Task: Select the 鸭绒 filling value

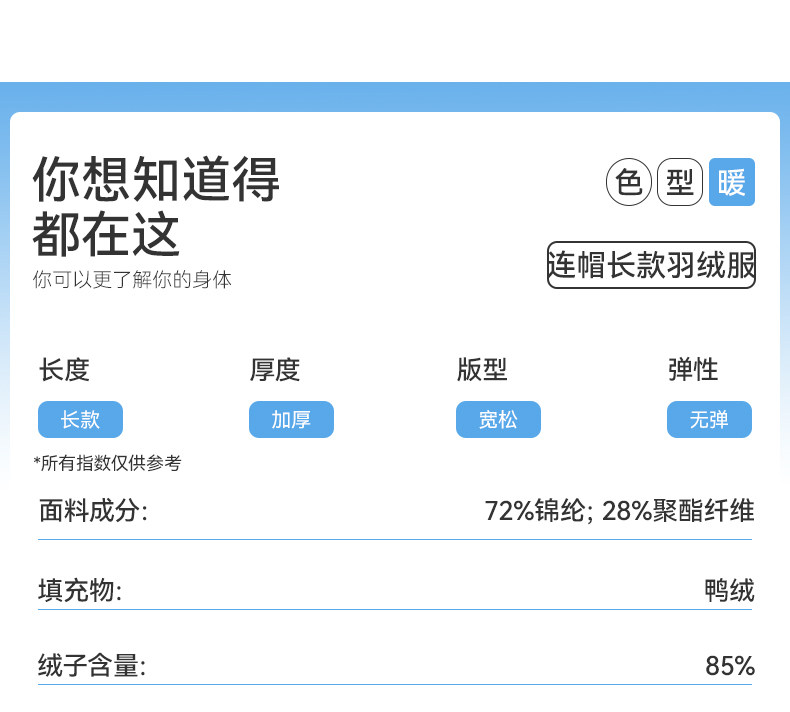Action: (x=729, y=590)
